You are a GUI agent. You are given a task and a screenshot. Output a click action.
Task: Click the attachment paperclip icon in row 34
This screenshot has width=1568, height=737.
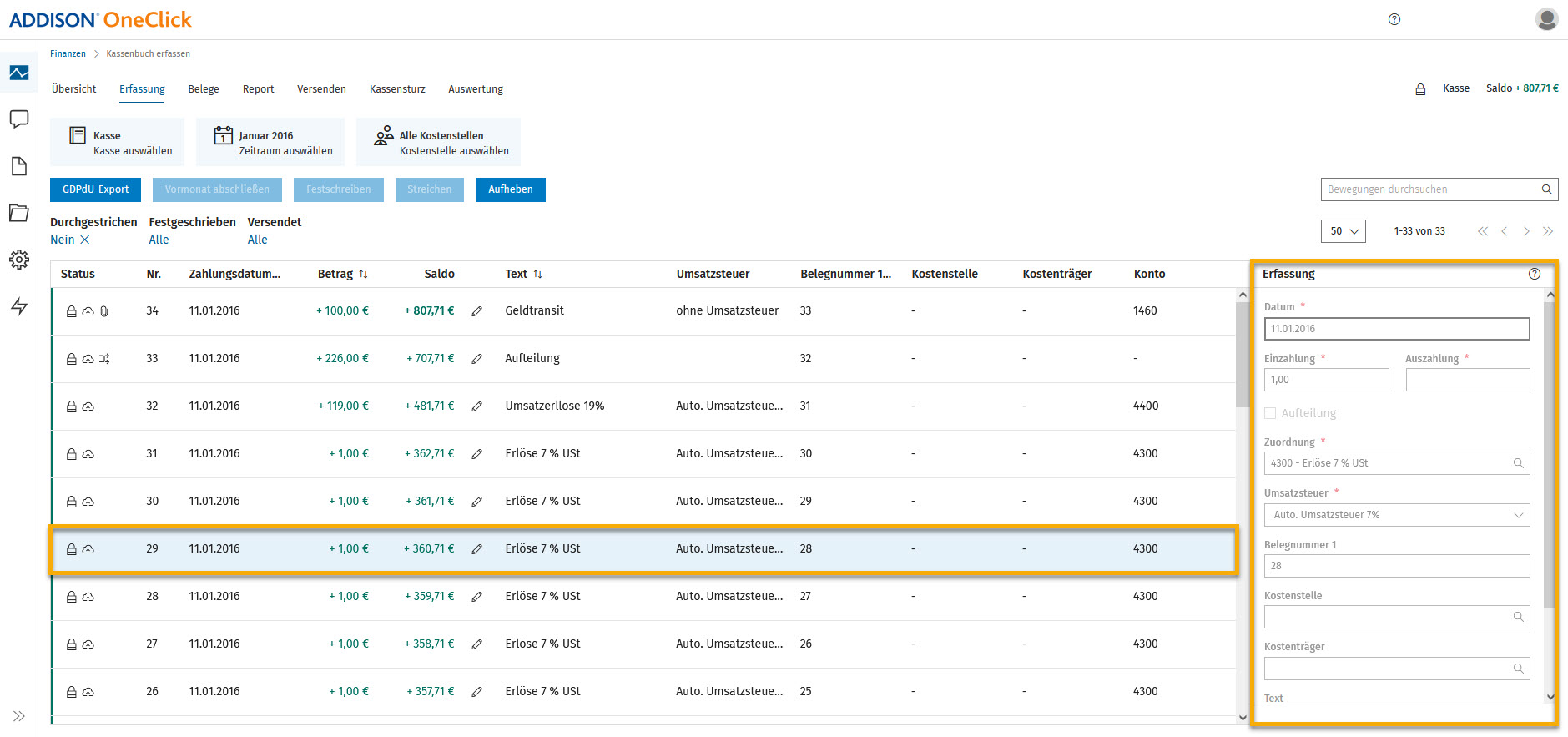coord(104,311)
